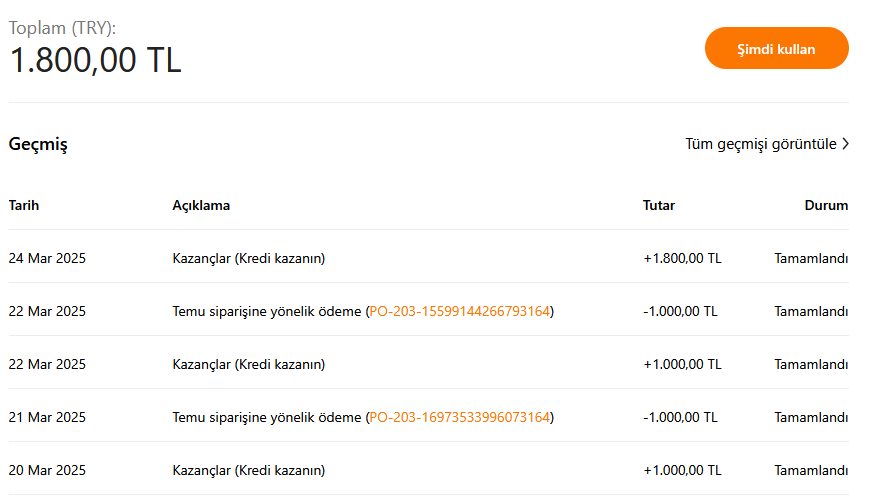Image resolution: width=882 pixels, height=499 pixels.
Task: Click "Kazançlar (Kredi kazanın)" in the 20 Mar row
Action: 248,470
